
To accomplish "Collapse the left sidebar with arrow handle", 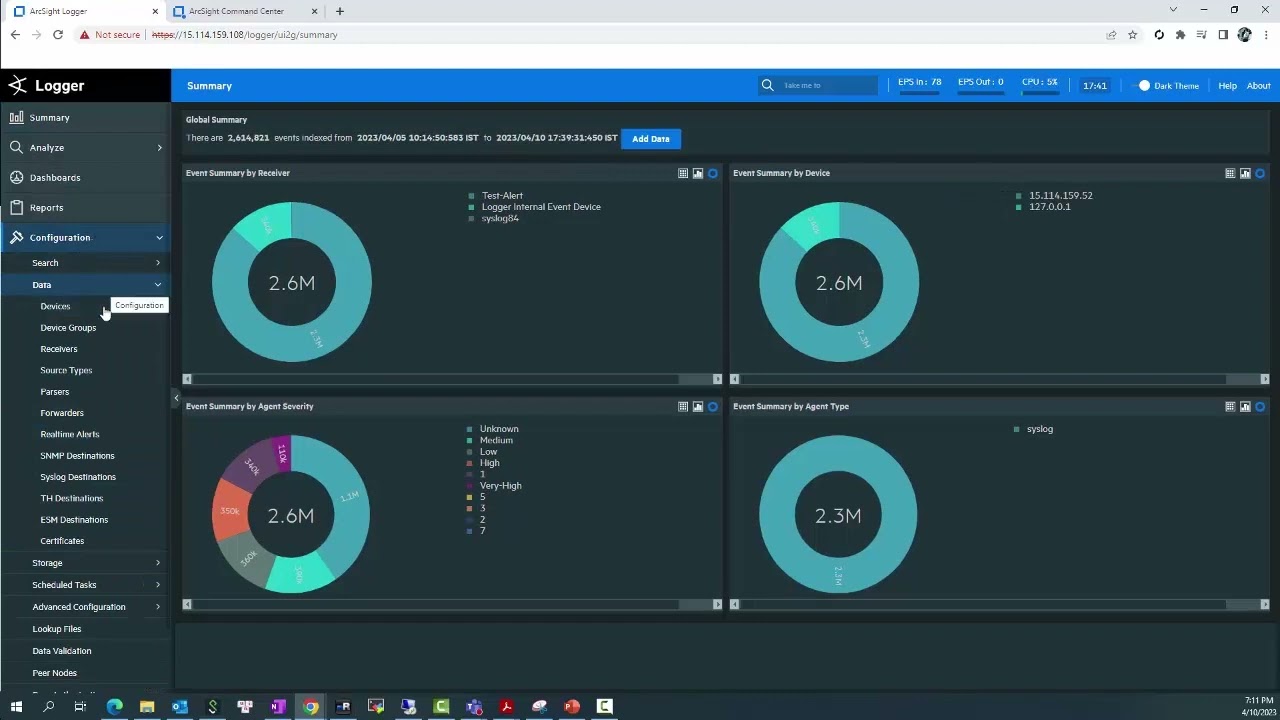I will (176, 398).
